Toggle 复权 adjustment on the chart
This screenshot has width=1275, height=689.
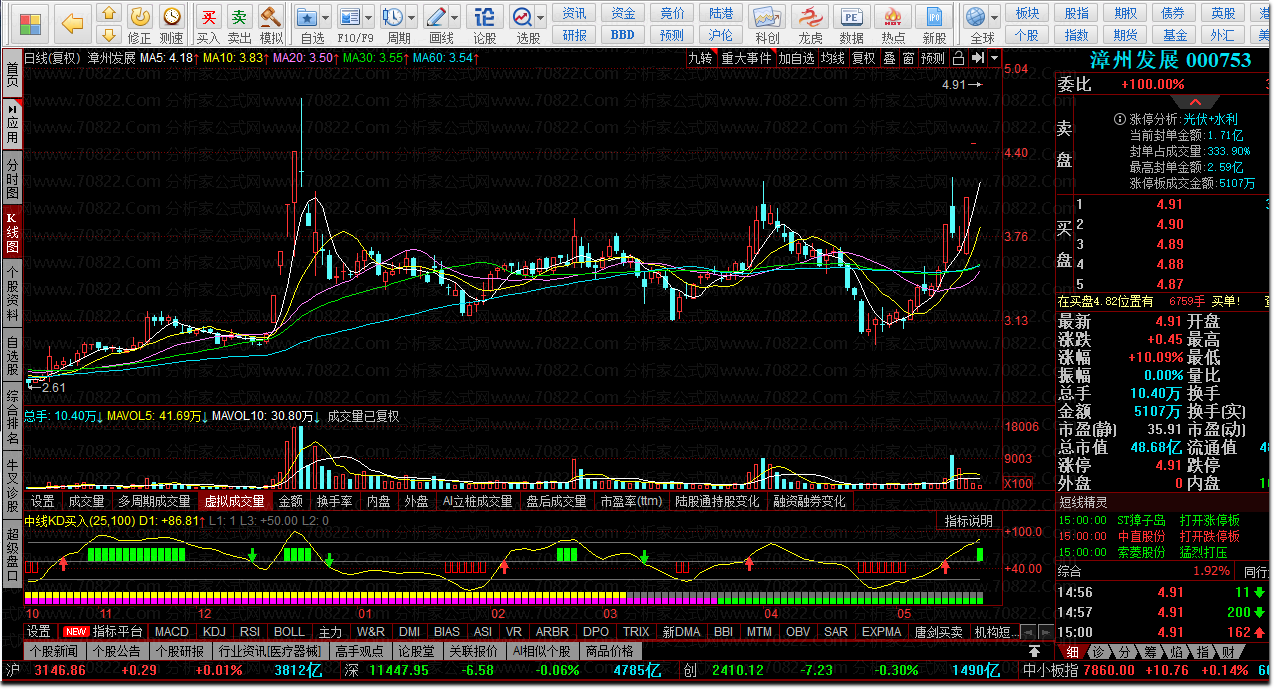pos(863,58)
